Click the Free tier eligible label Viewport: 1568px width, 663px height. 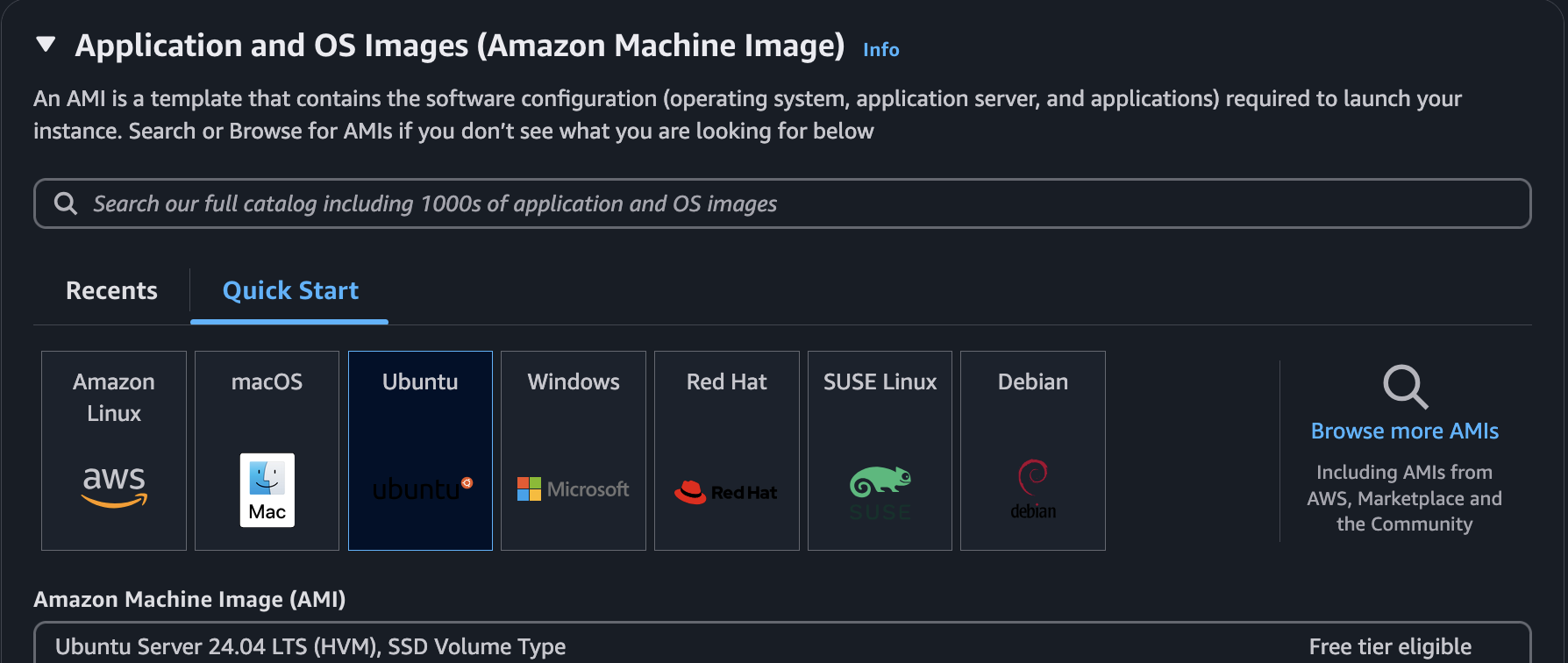coord(1390,647)
